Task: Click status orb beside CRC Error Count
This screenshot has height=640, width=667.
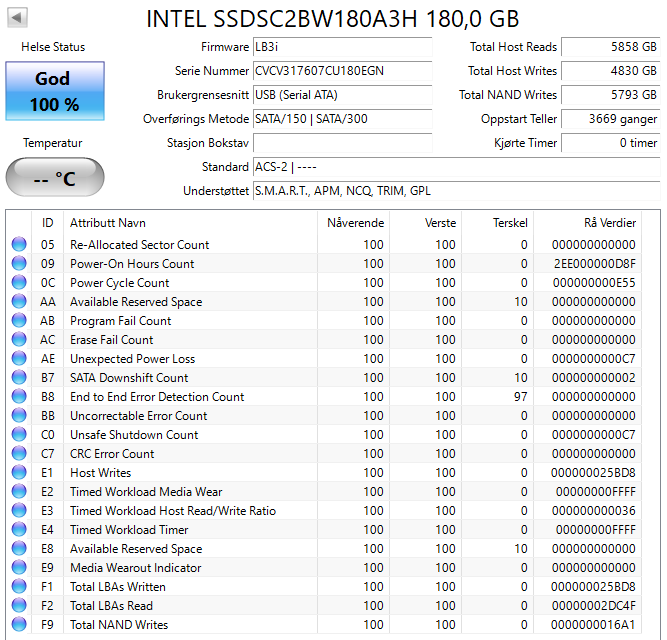Action: tap(19, 454)
